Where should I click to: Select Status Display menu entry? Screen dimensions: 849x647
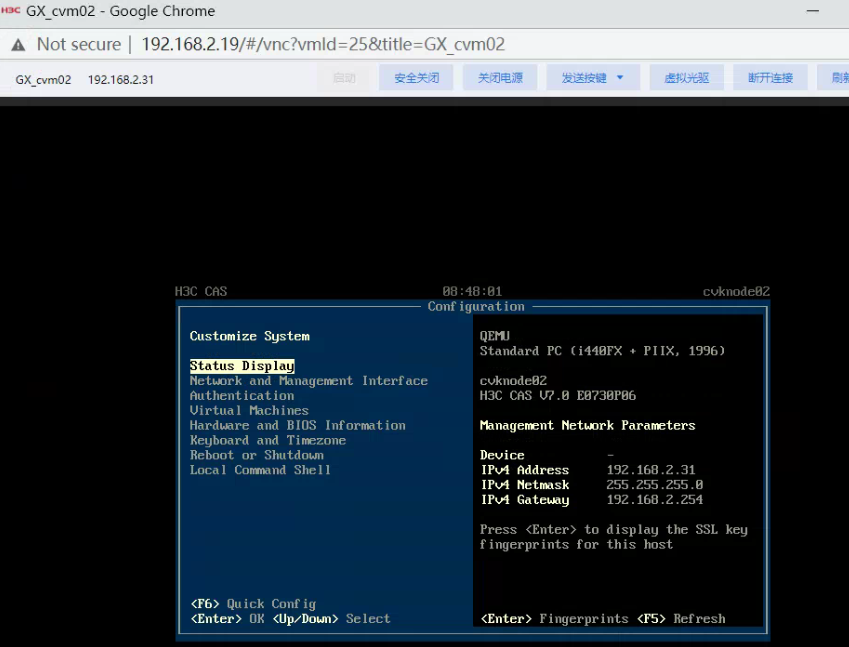tap(242, 366)
